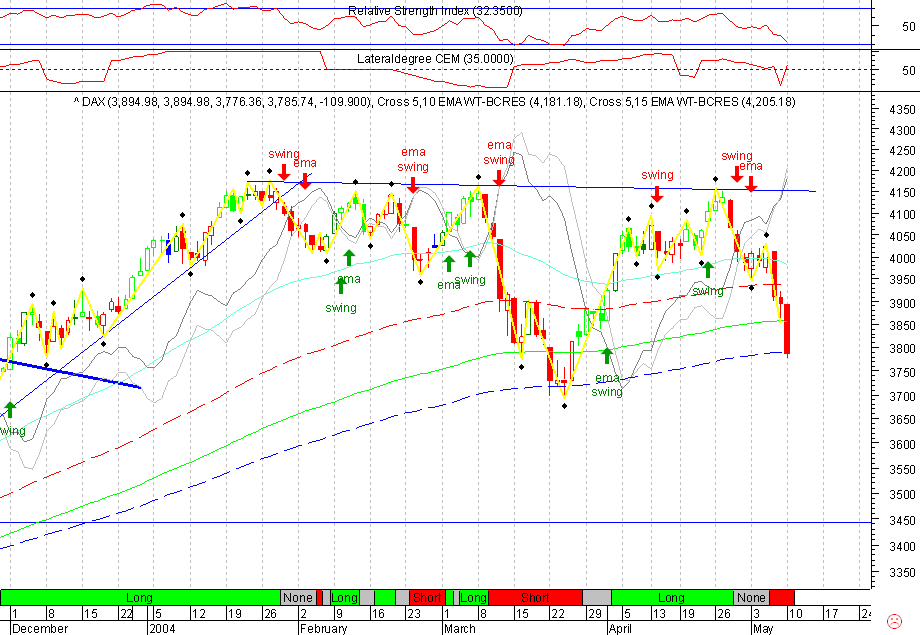Toggle the gray None segment before February
This screenshot has width=920, height=635.
pos(298,597)
